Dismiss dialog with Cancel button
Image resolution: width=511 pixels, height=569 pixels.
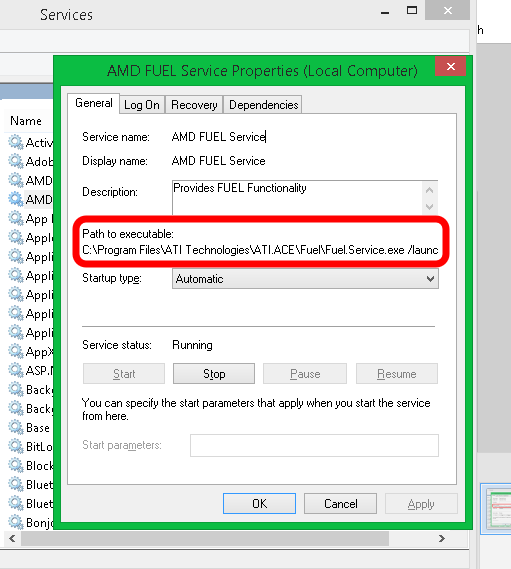(x=340, y=504)
